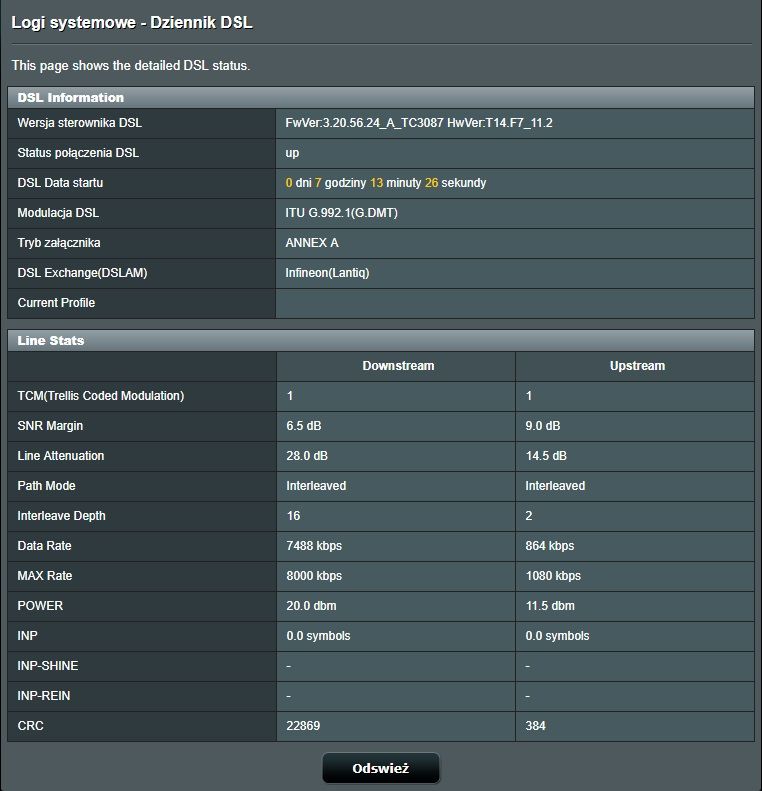
Task: Click the downstream CRC count 22869
Action: [x=303, y=726]
